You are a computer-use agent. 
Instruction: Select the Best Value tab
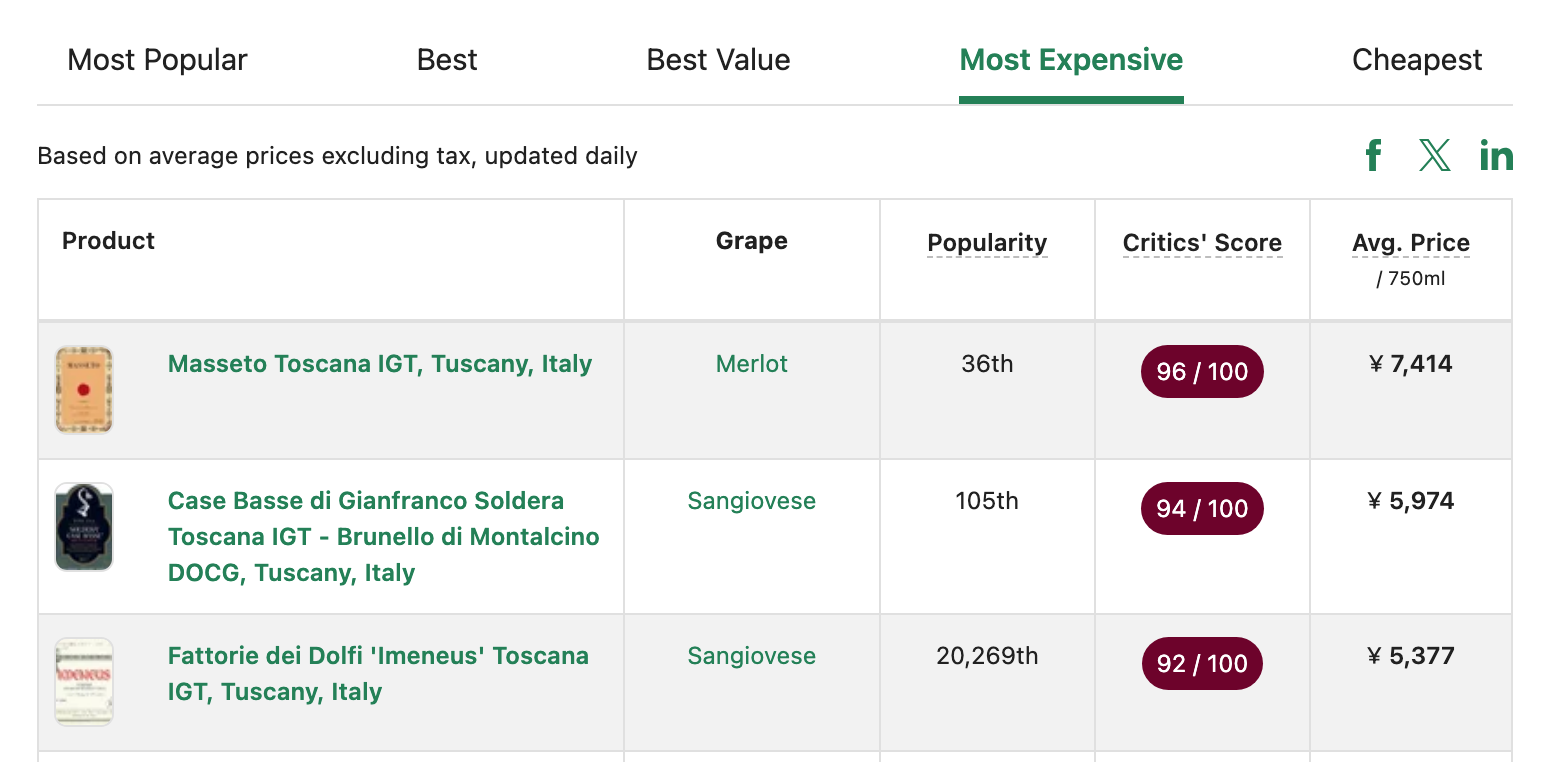coord(718,60)
